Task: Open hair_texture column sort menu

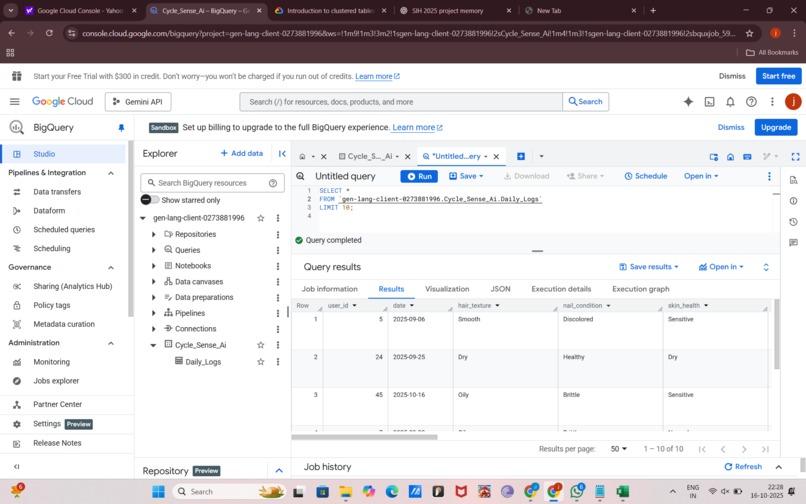Action: click(x=497, y=305)
